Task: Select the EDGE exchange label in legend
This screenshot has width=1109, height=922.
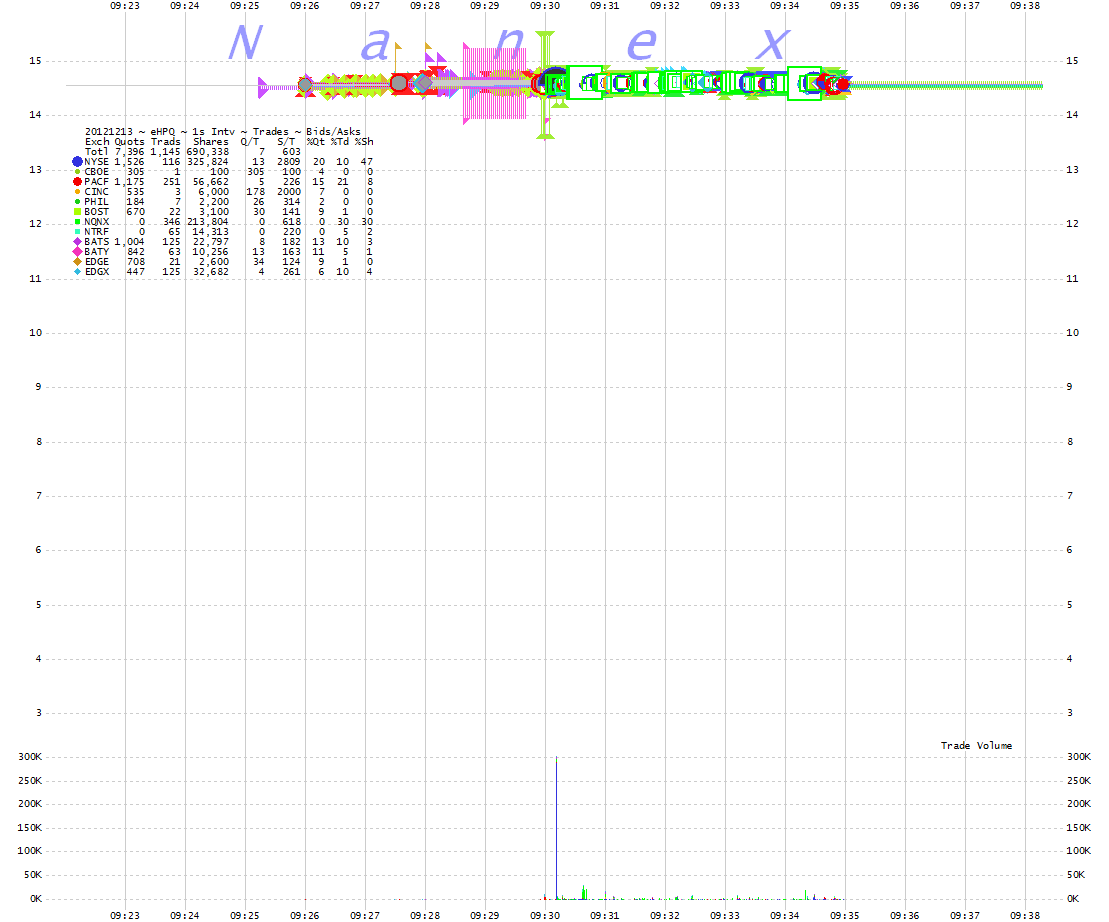Action: [x=97, y=262]
